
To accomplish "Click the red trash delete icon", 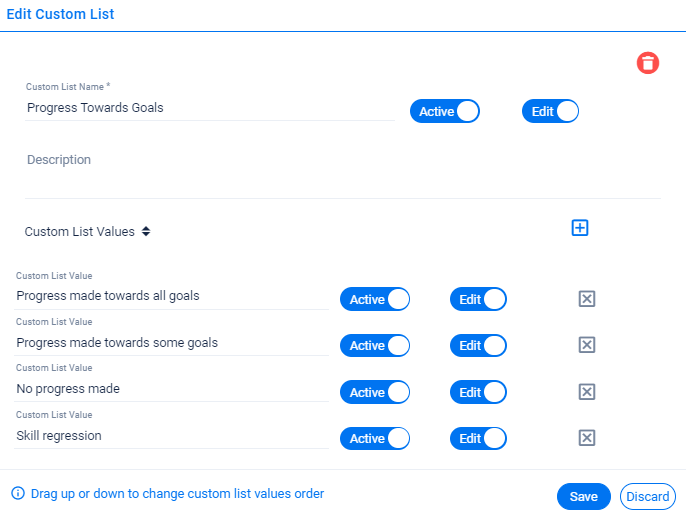I will (648, 63).
